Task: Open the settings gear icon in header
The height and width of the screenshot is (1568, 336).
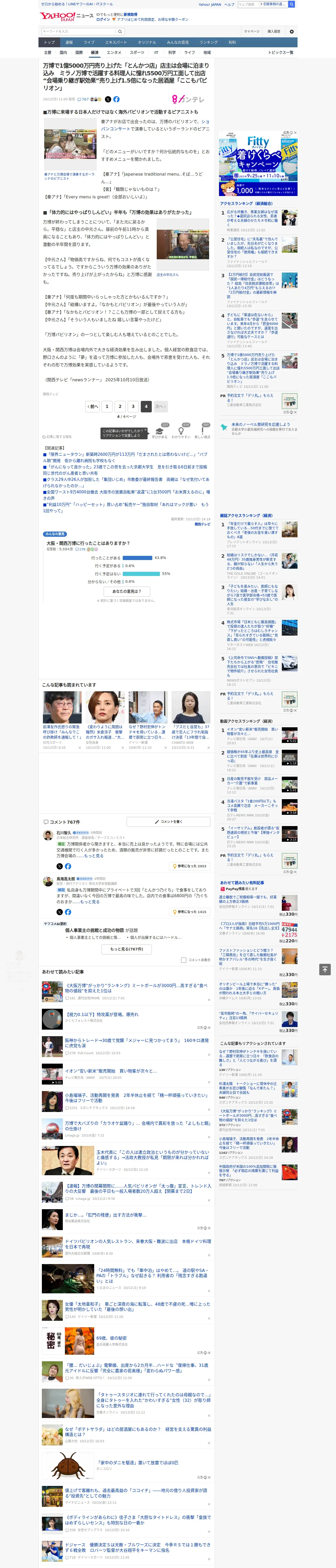Action: (x=291, y=32)
